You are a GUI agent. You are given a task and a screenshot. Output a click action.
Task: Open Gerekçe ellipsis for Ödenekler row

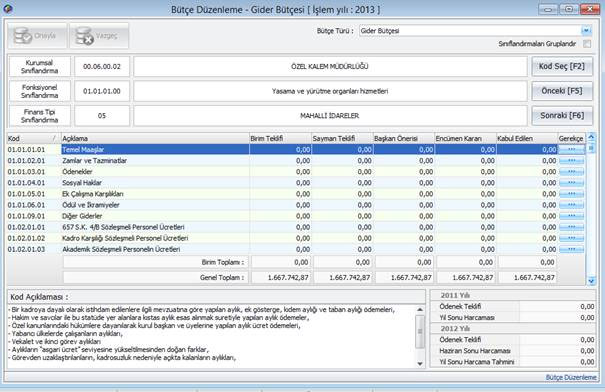(x=571, y=172)
